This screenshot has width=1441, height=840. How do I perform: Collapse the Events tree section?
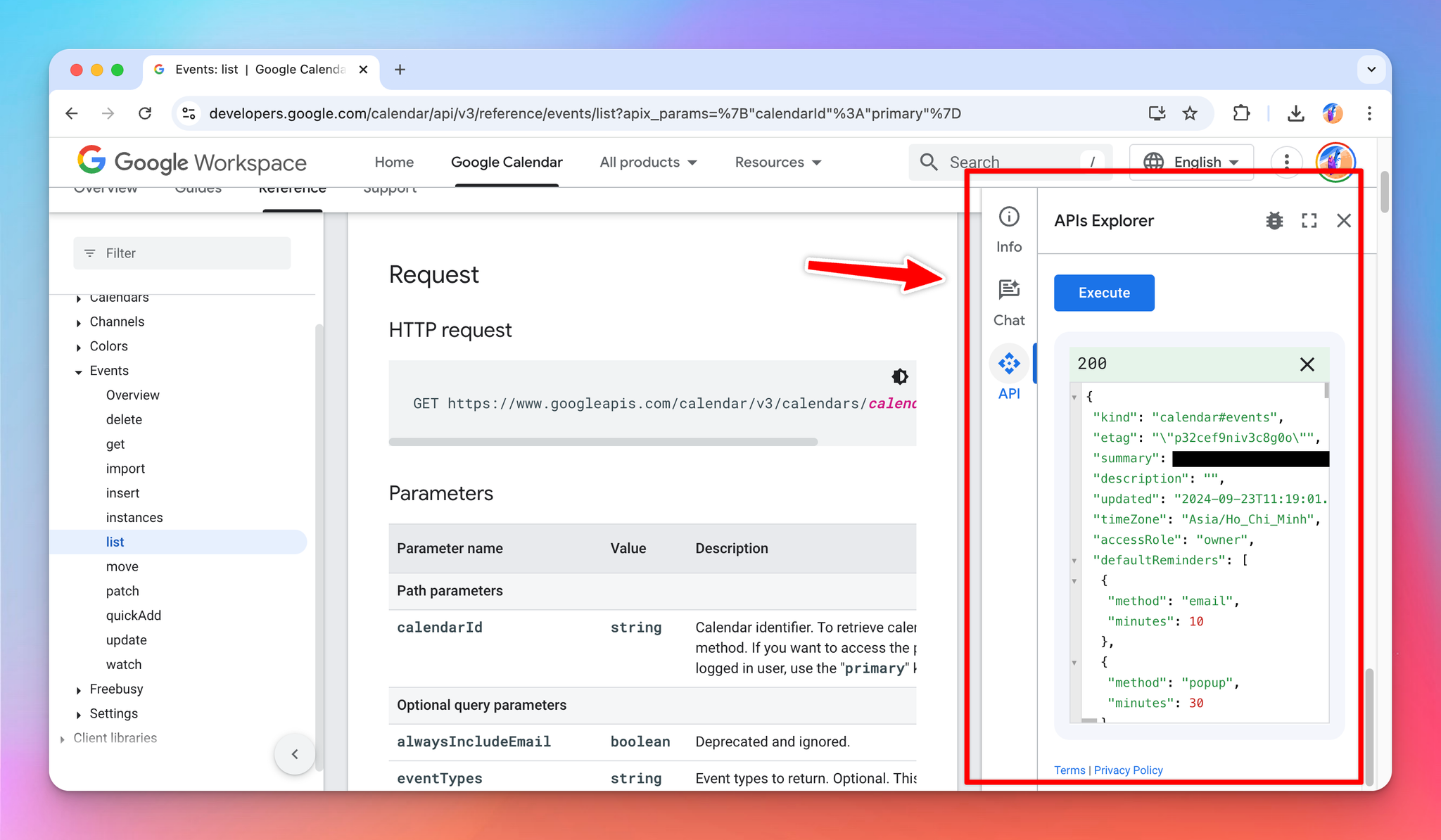click(x=79, y=371)
